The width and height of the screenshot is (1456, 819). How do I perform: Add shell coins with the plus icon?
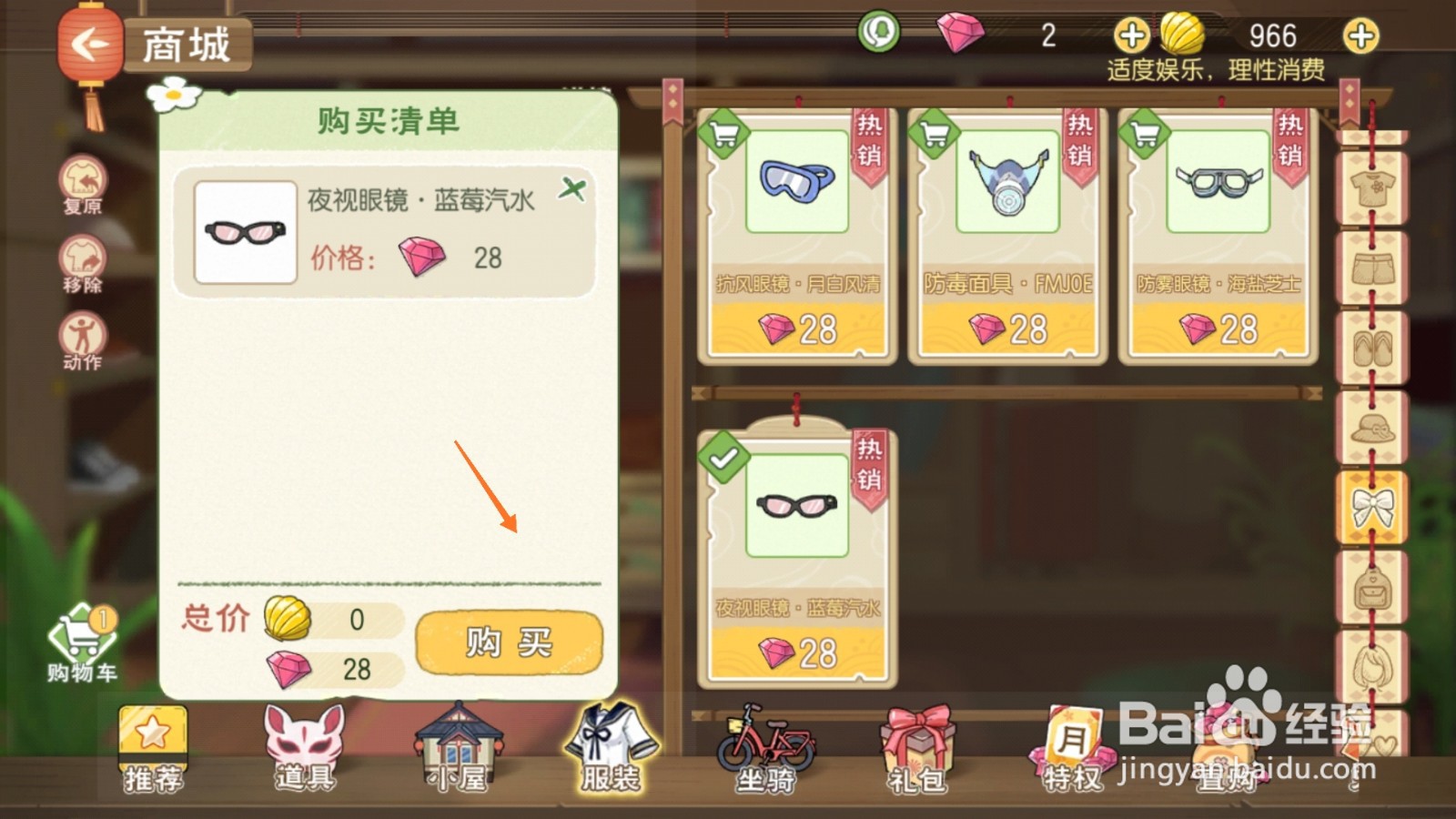tap(1360, 36)
